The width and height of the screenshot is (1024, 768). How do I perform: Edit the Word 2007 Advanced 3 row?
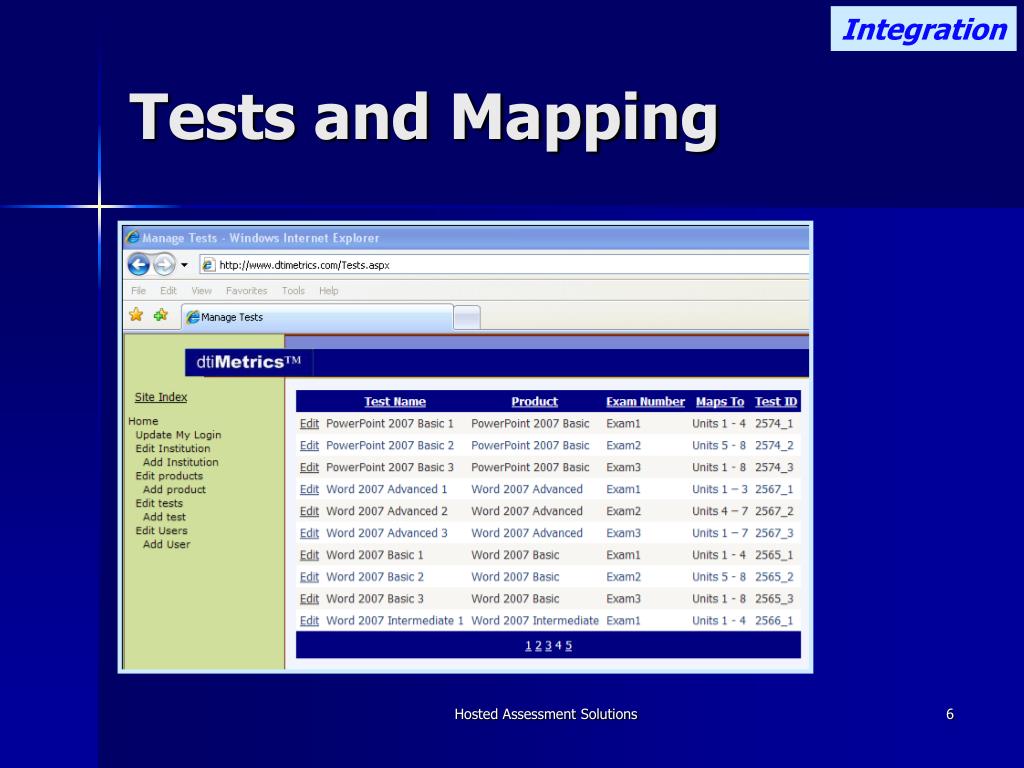309,534
